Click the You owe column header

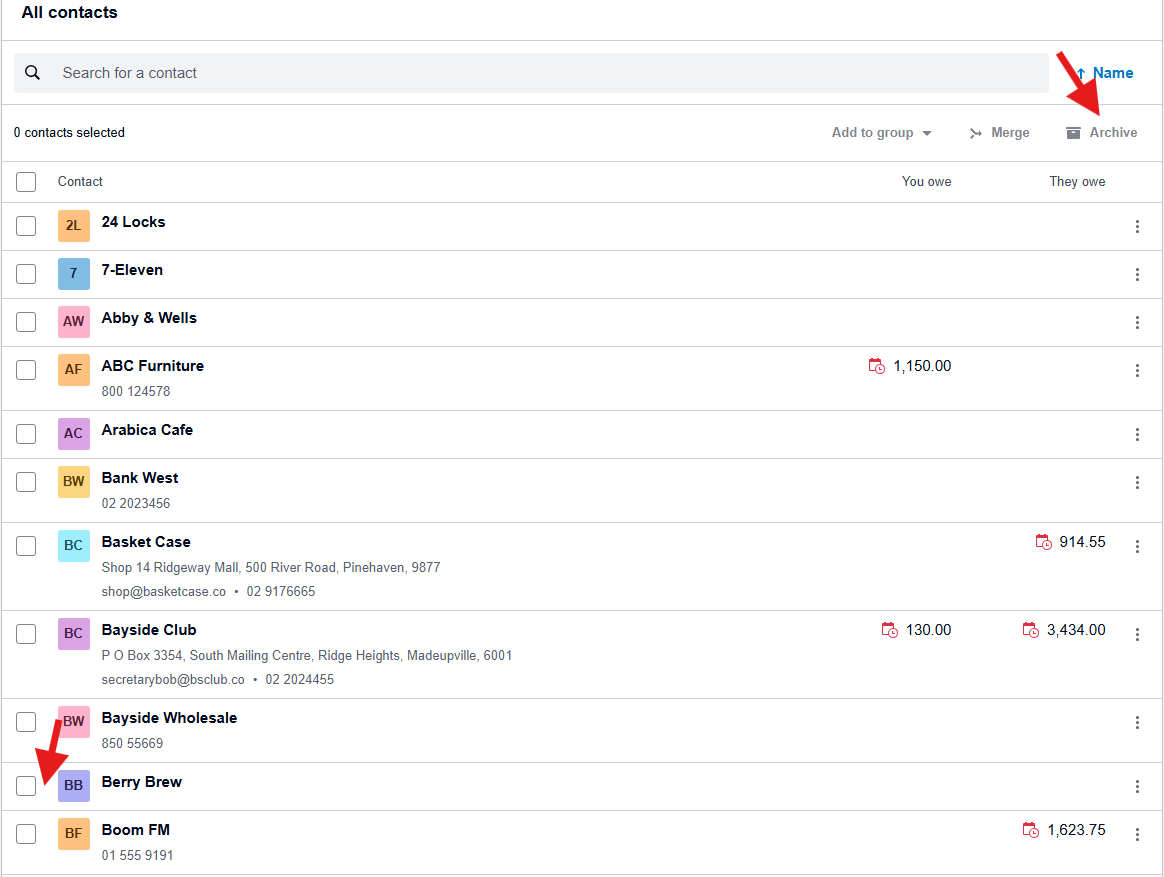[x=926, y=182]
